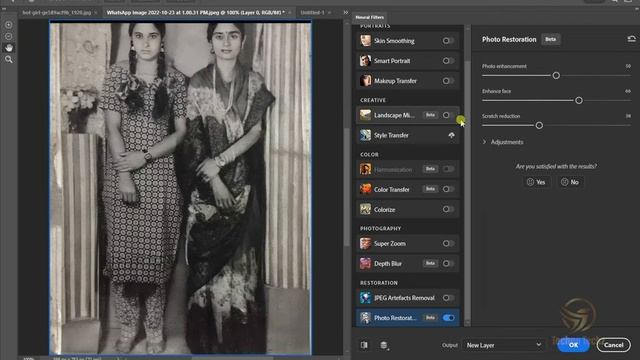Click the Makeup Transfer filter thumbnail icon

pyautogui.click(x=365, y=80)
